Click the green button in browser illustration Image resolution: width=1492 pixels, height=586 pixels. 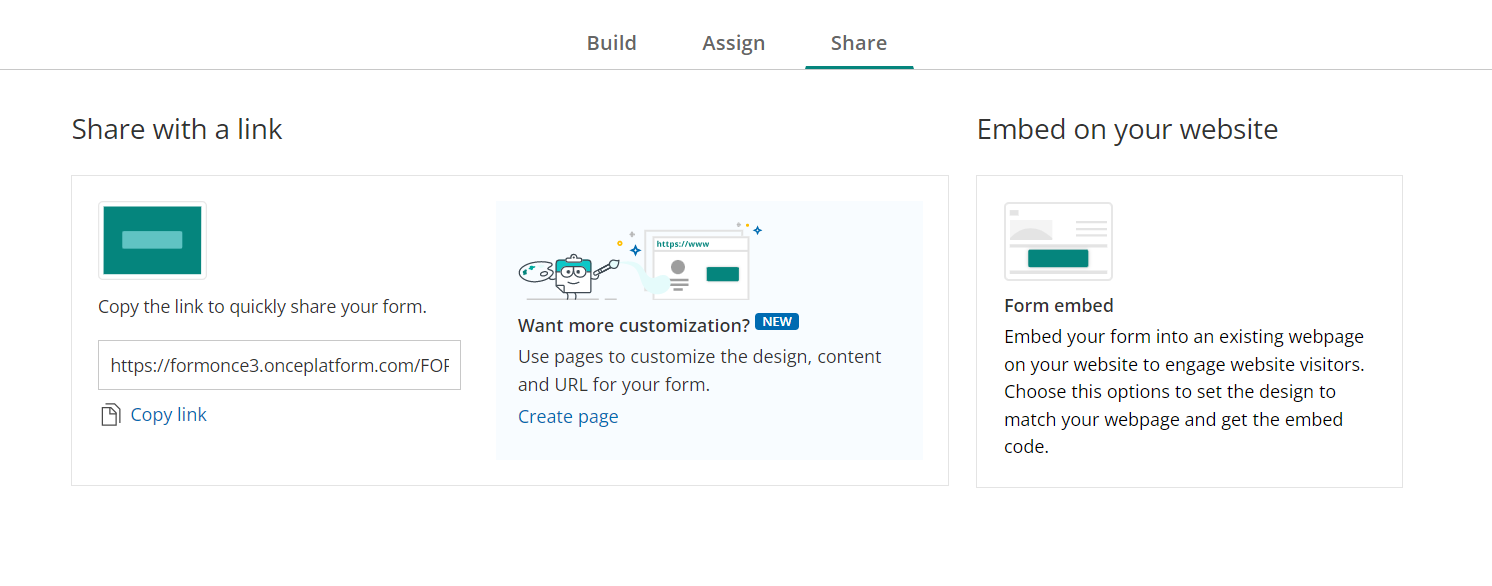click(722, 274)
